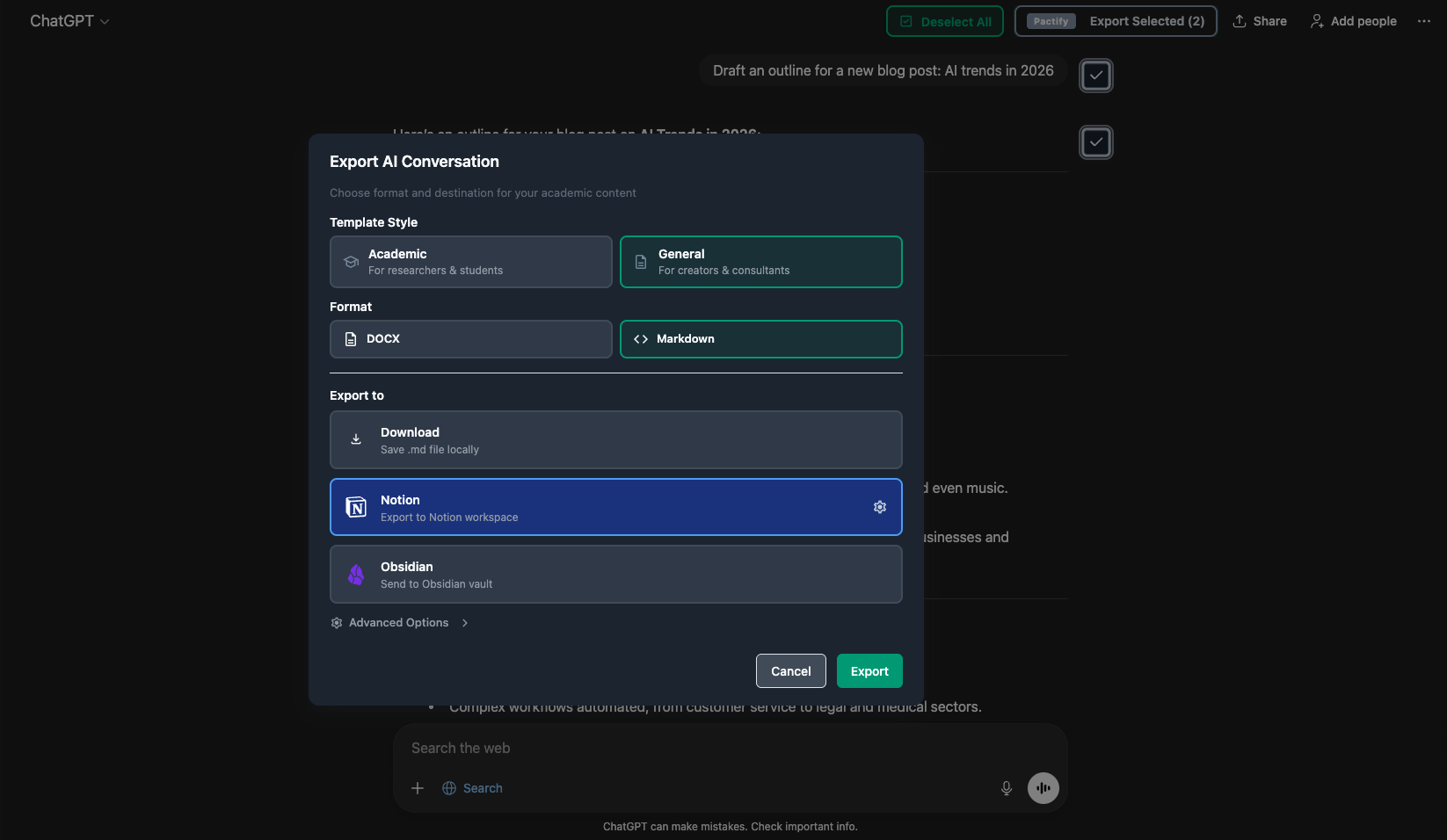Click the Download icon for local save
This screenshot has height=840, width=1447.
pos(356,439)
